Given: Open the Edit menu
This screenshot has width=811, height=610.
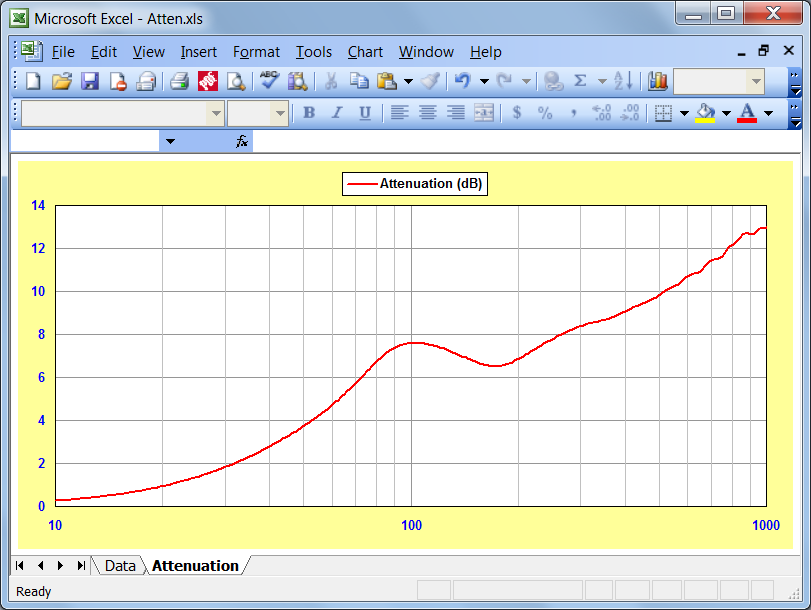Looking at the screenshot, I should 104,52.
